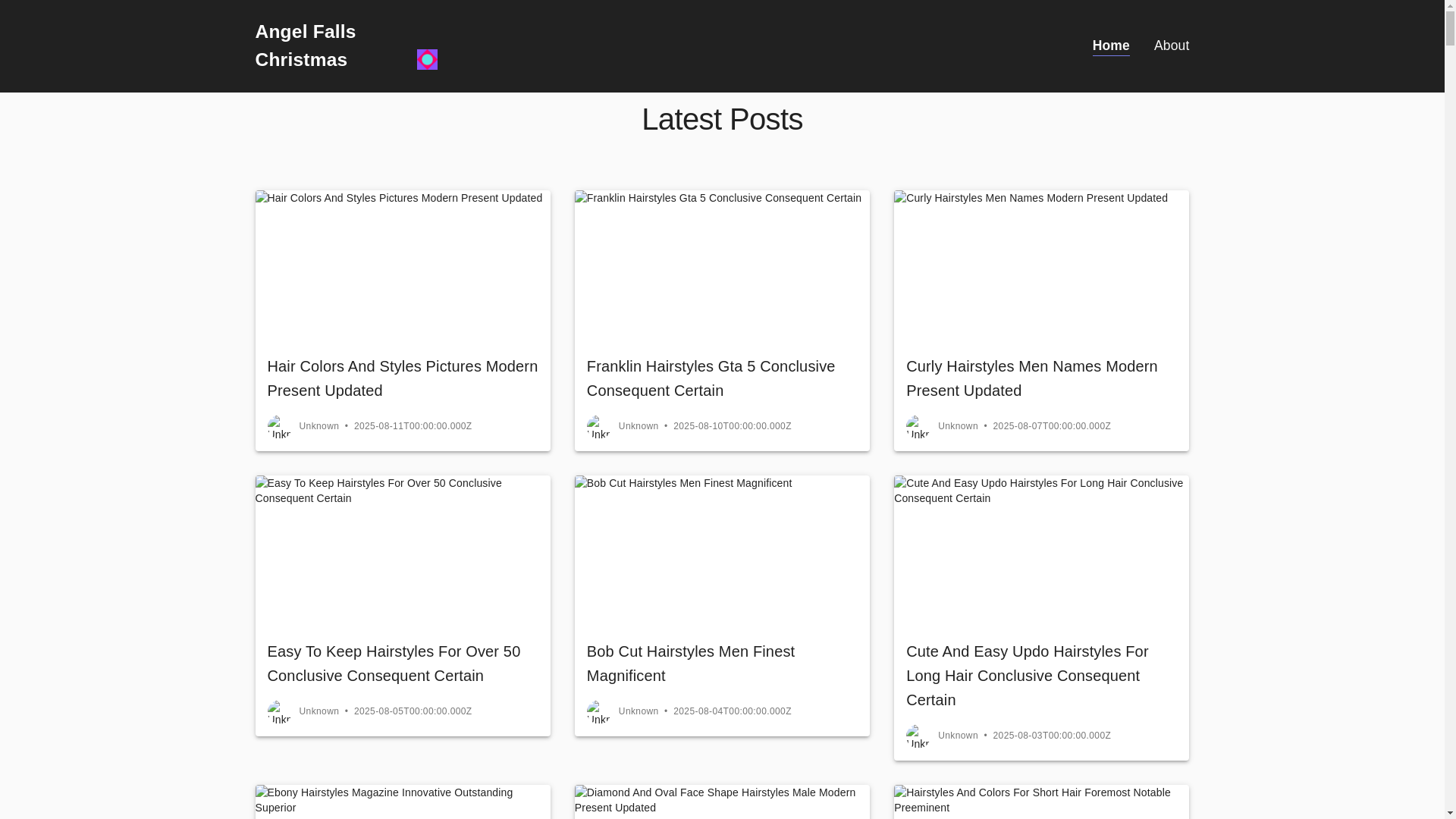
Task: Click the date 2025-08-10T00:00:00.000Z
Action: 732,426
